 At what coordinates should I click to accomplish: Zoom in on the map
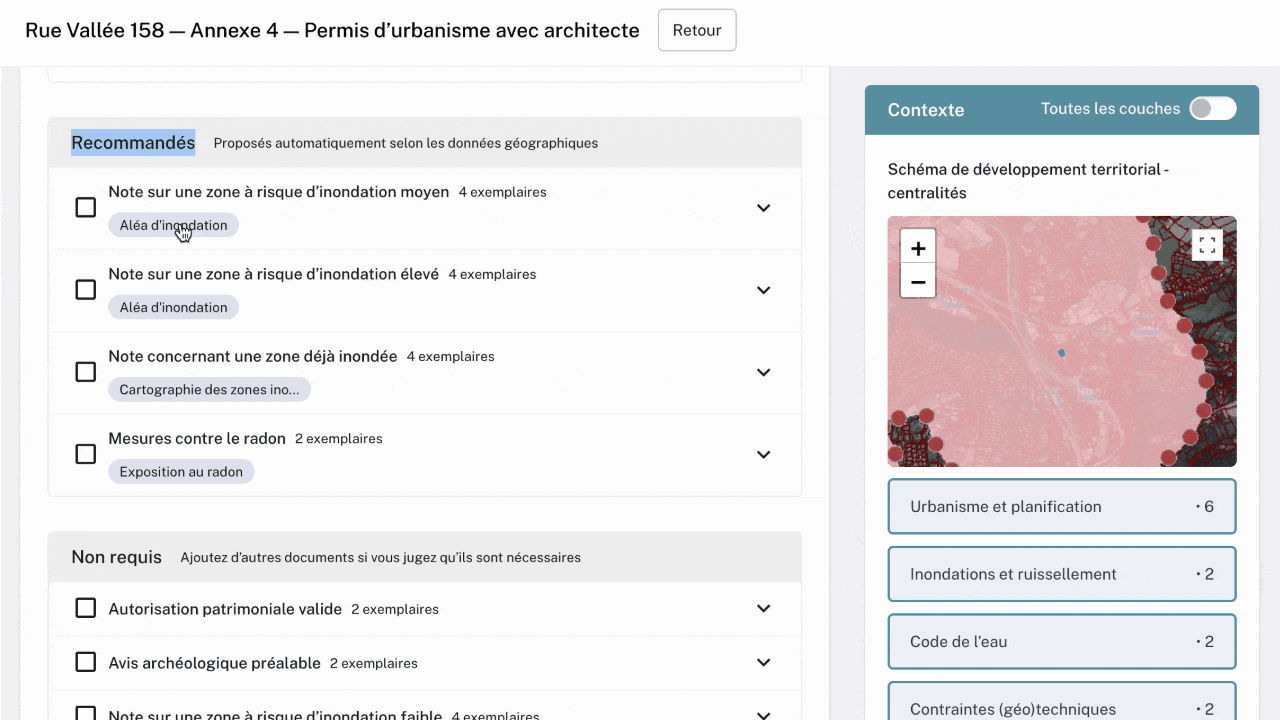click(x=917, y=249)
